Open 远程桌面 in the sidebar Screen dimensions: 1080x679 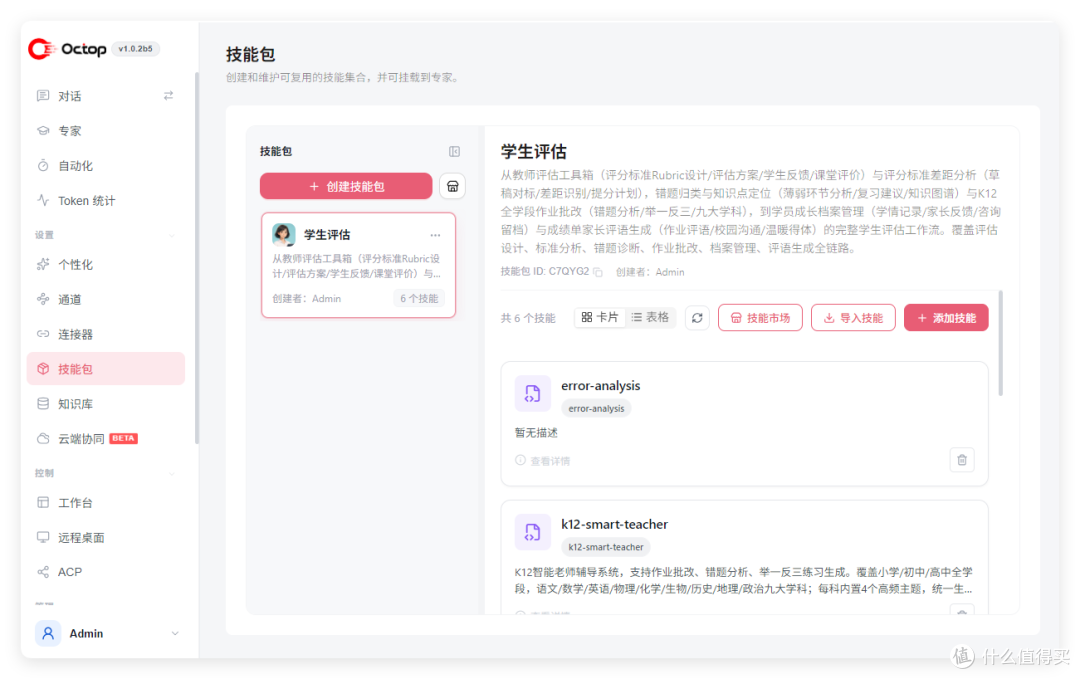(105, 538)
